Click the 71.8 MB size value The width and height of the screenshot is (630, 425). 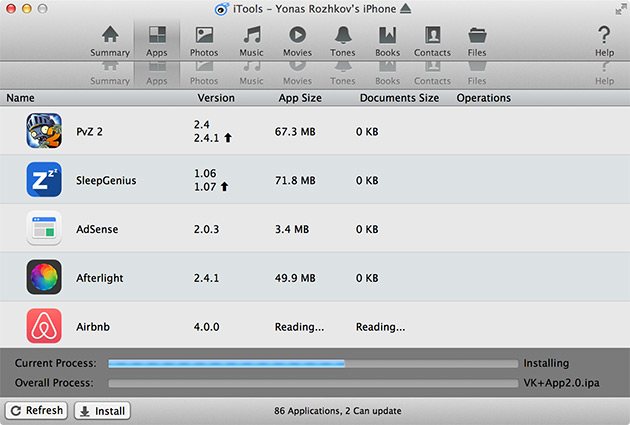click(x=295, y=181)
